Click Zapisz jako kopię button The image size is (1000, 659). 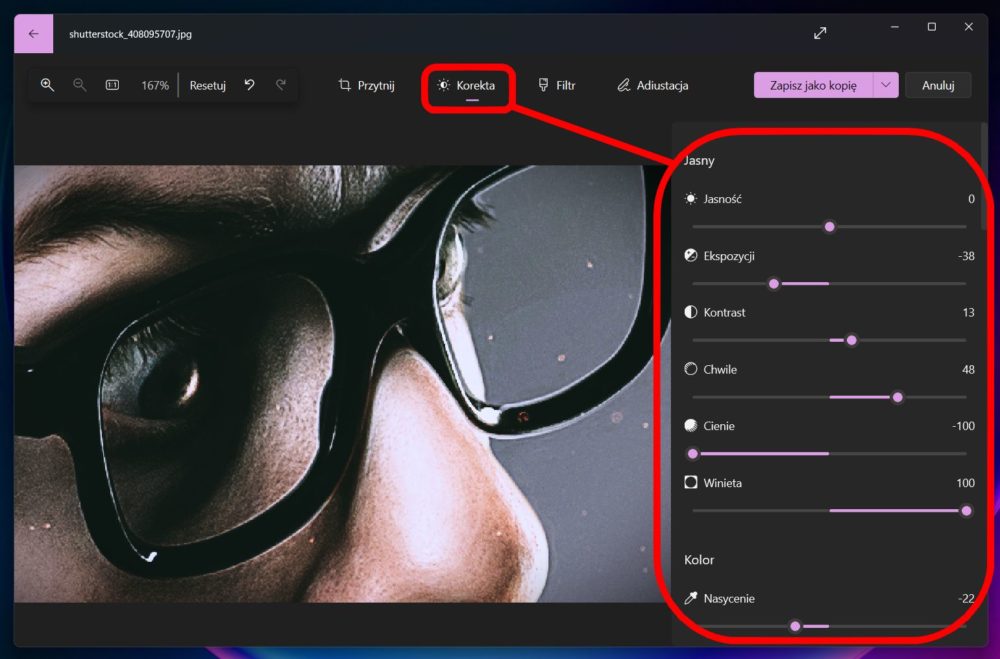click(813, 85)
